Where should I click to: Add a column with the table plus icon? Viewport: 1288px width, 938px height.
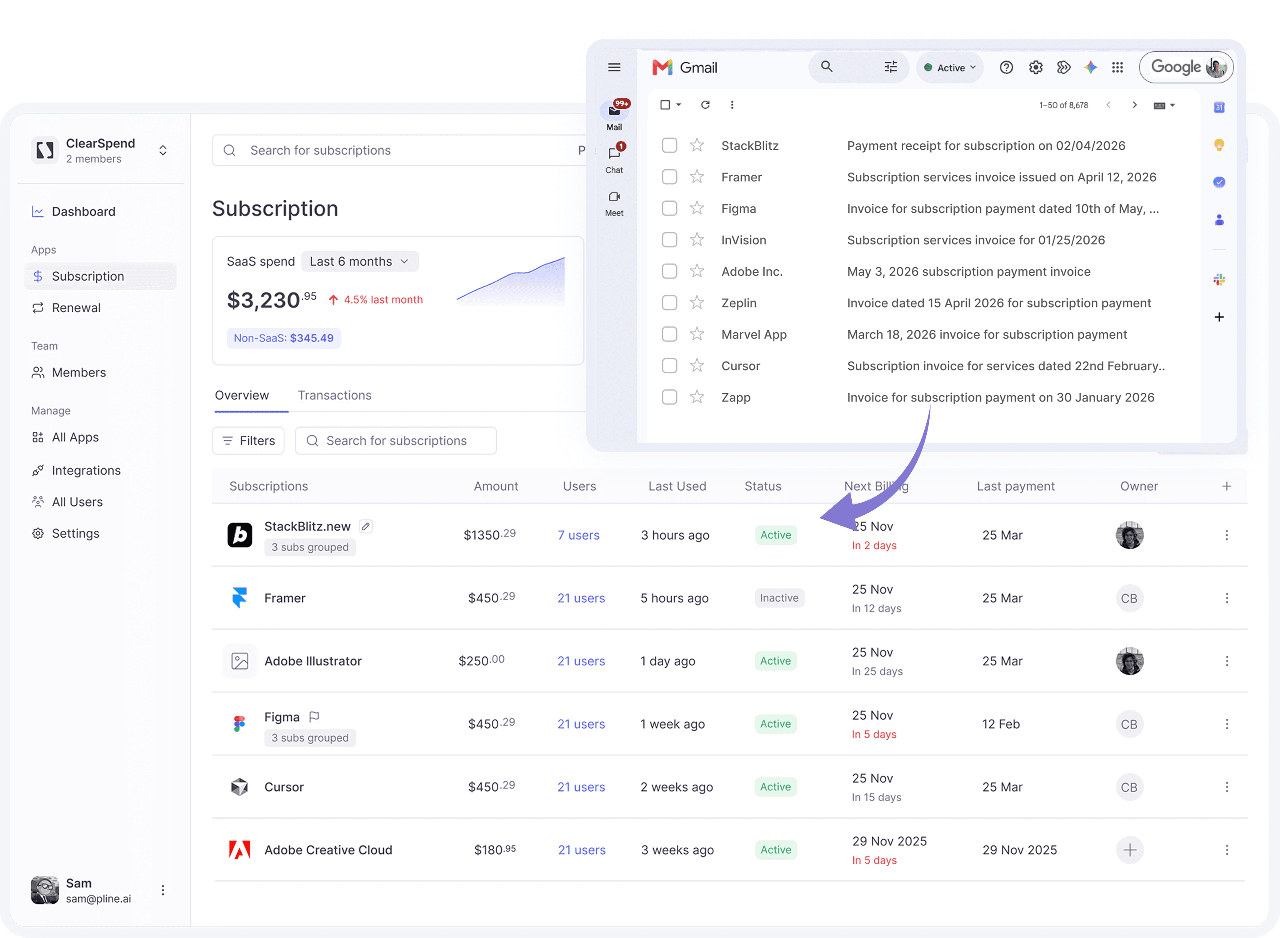pyautogui.click(x=1226, y=487)
